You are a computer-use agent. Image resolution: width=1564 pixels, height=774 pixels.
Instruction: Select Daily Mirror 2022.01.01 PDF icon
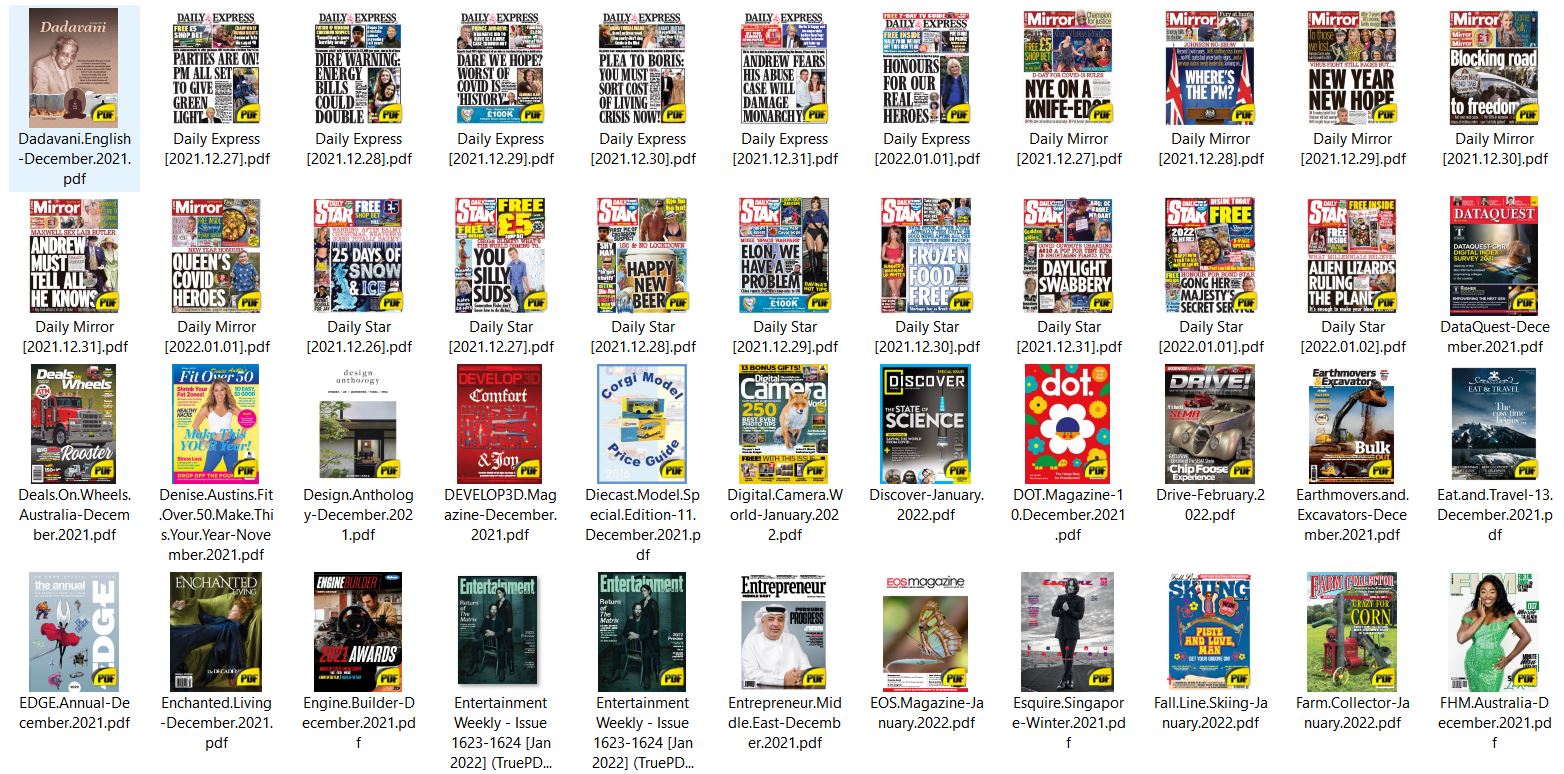tap(216, 255)
